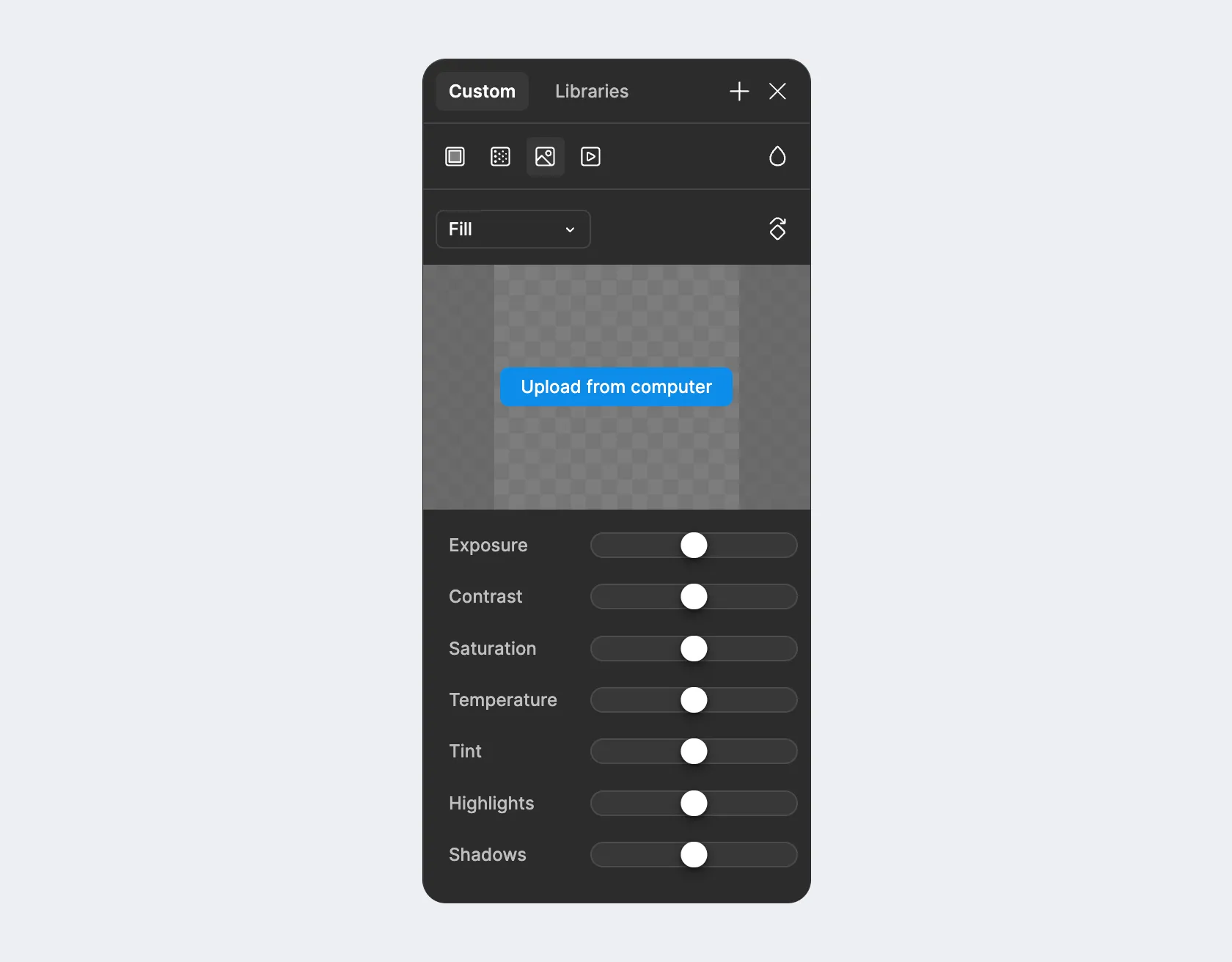Select the solid fill type icon
Image resolution: width=1232 pixels, height=962 pixels.
(x=455, y=156)
